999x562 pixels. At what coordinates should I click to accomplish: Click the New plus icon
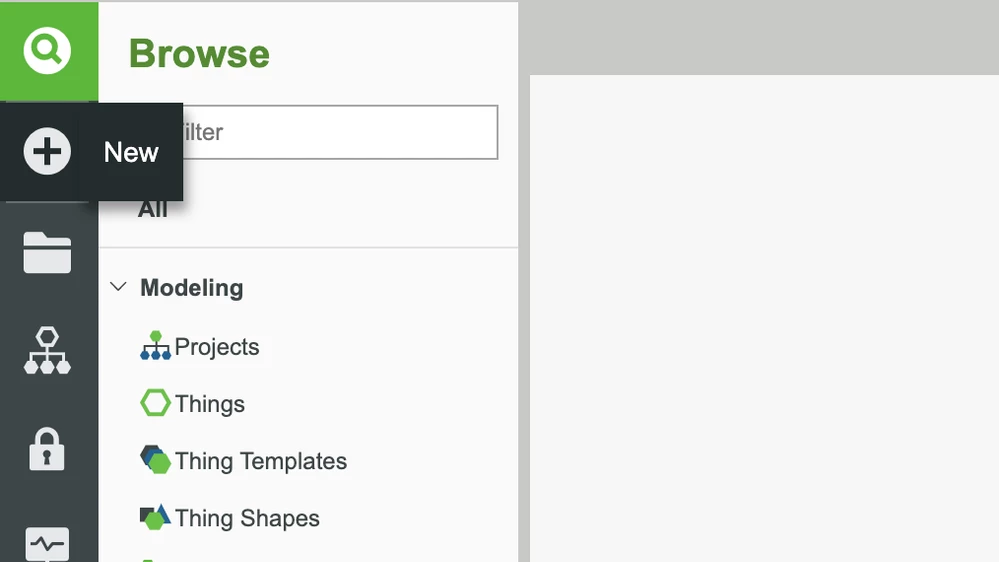pos(48,152)
